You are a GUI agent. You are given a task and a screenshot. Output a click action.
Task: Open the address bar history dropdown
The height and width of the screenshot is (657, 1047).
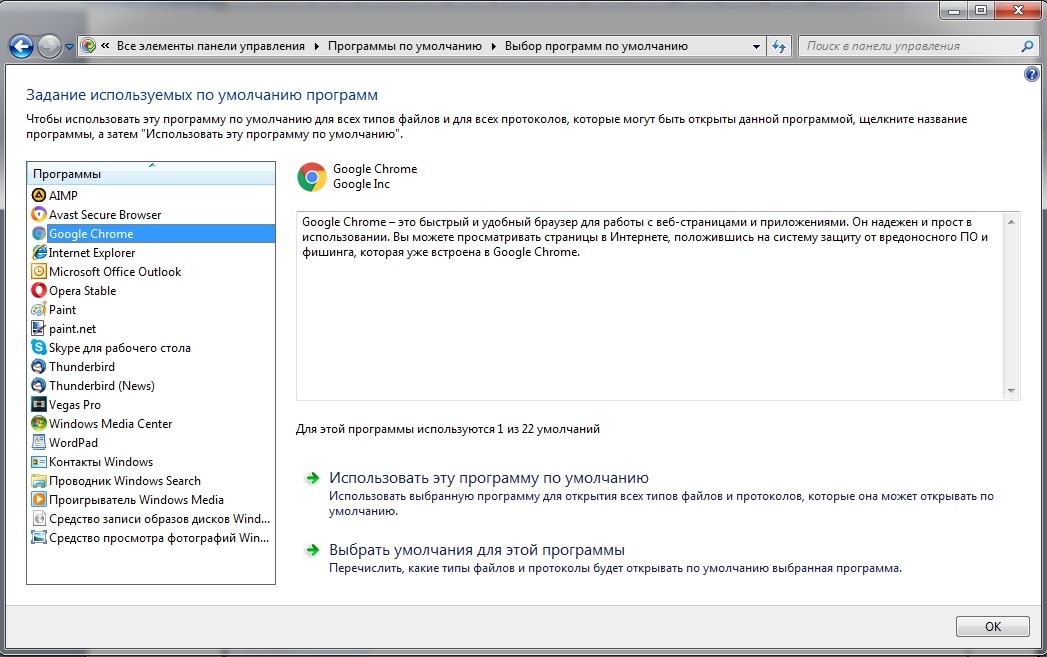(756, 47)
